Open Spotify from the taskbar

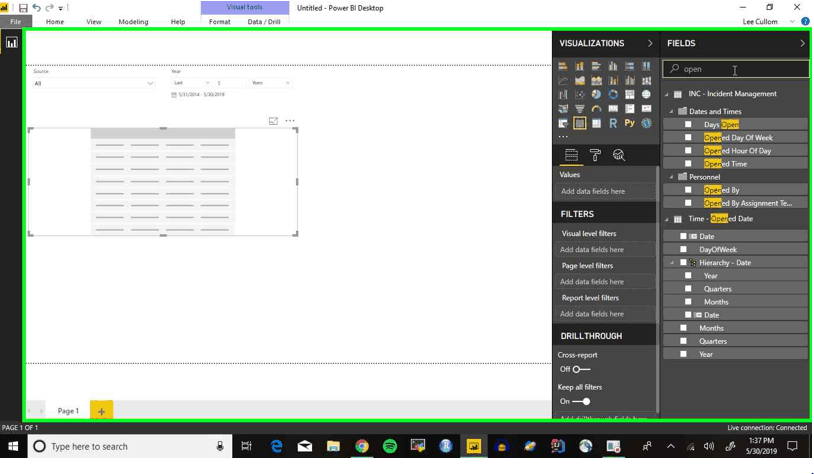pyautogui.click(x=389, y=446)
